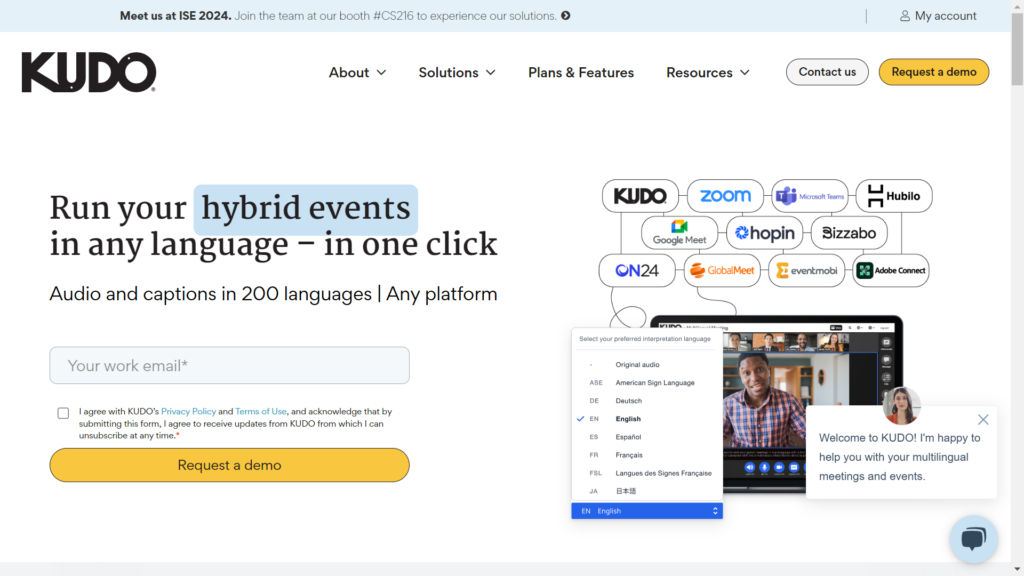Check the privacy policy agreement checkbox
Screen dimensions: 1024x576
[x=64, y=413]
